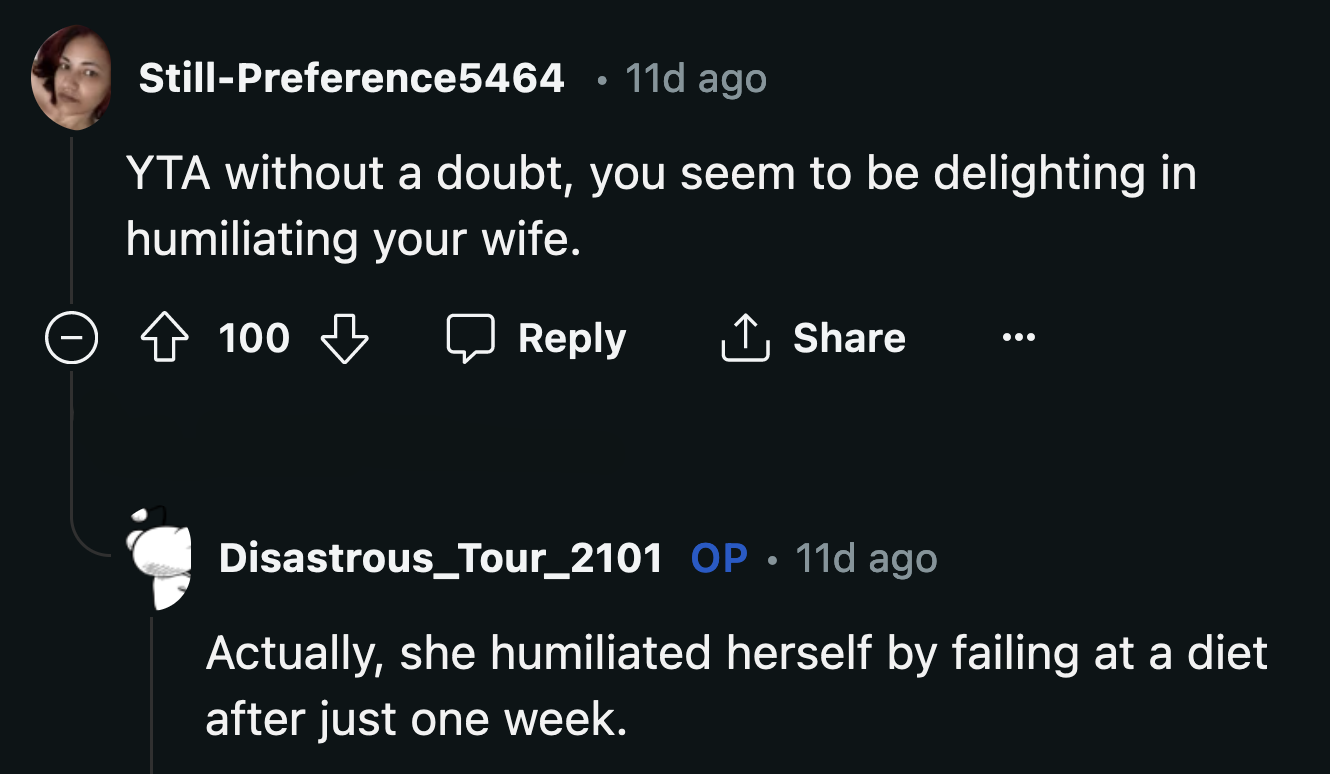1330x774 pixels.
Task: Click the 11d ago timestamp on the top comment
Action: tap(694, 78)
